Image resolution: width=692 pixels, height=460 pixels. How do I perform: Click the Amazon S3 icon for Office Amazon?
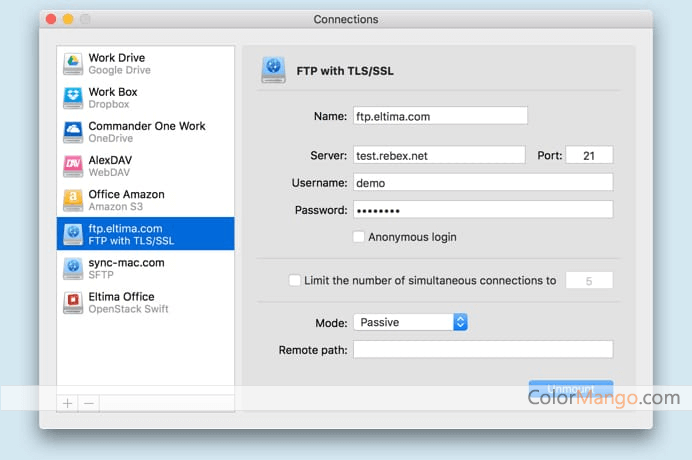[x=73, y=200]
